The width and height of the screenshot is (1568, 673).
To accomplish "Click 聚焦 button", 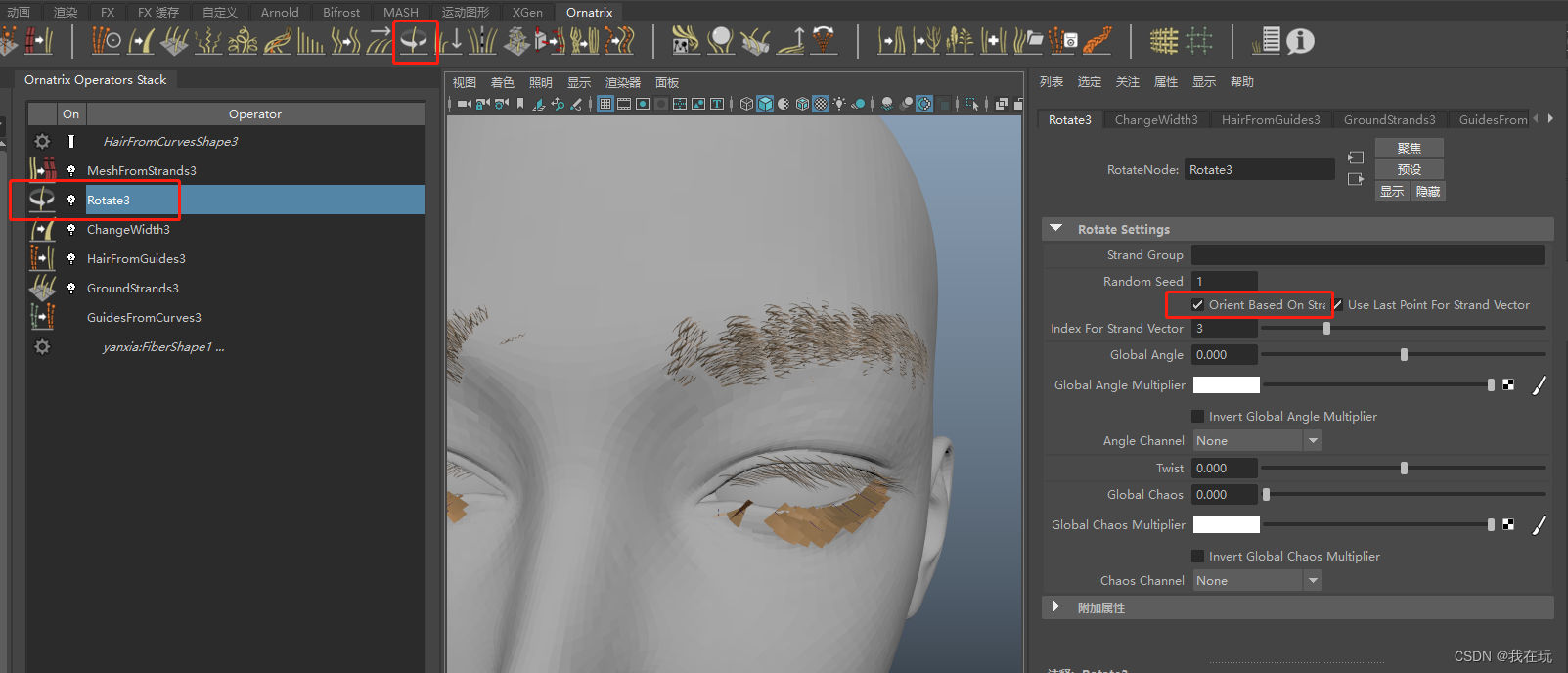I will pos(1410,148).
